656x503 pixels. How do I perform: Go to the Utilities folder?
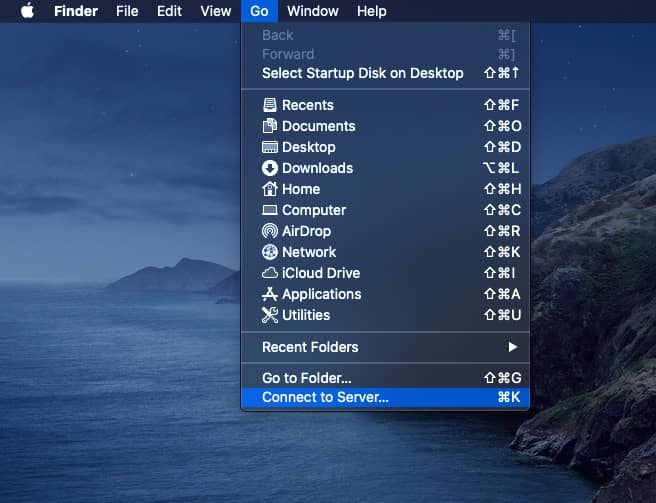click(385, 315)
